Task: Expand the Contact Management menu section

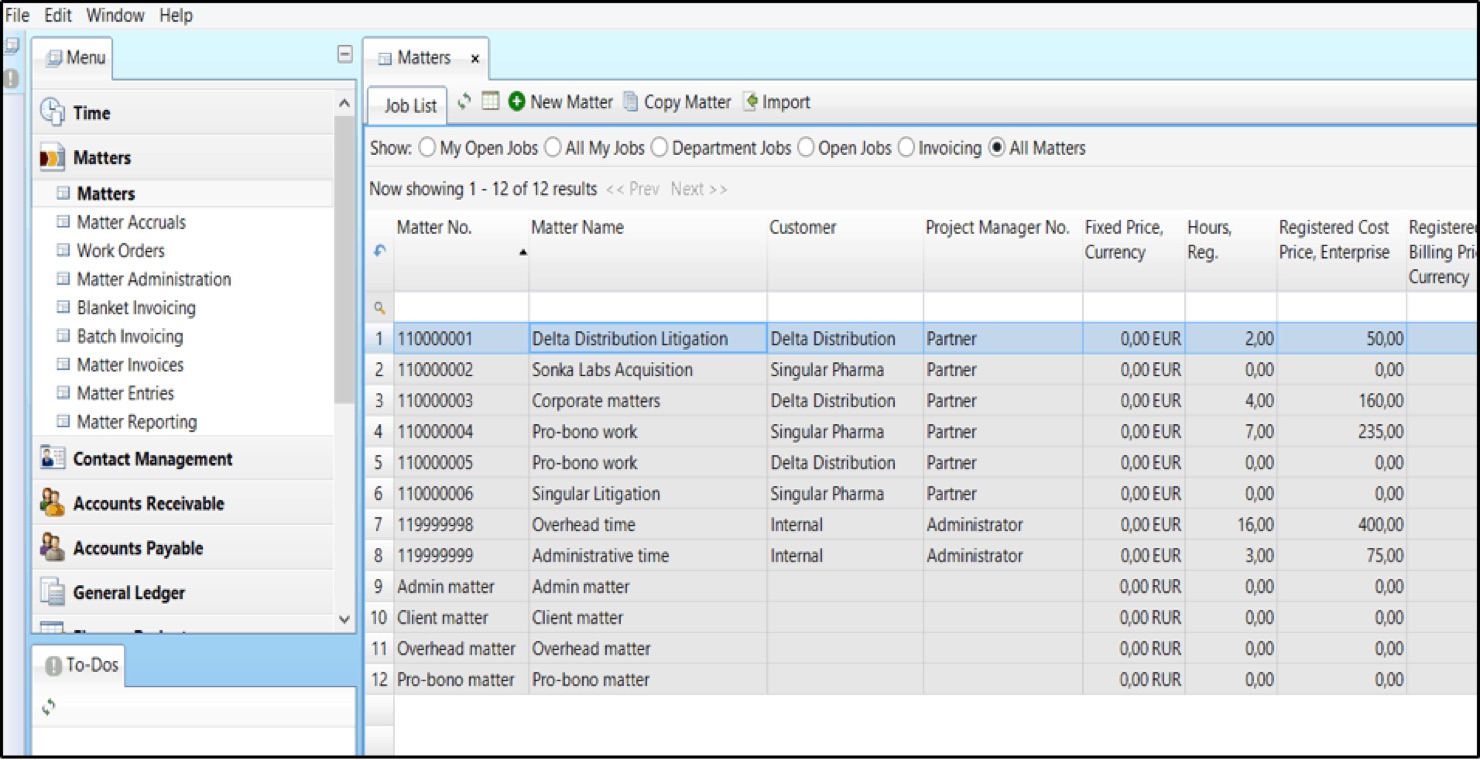Action: coord(152,459)
